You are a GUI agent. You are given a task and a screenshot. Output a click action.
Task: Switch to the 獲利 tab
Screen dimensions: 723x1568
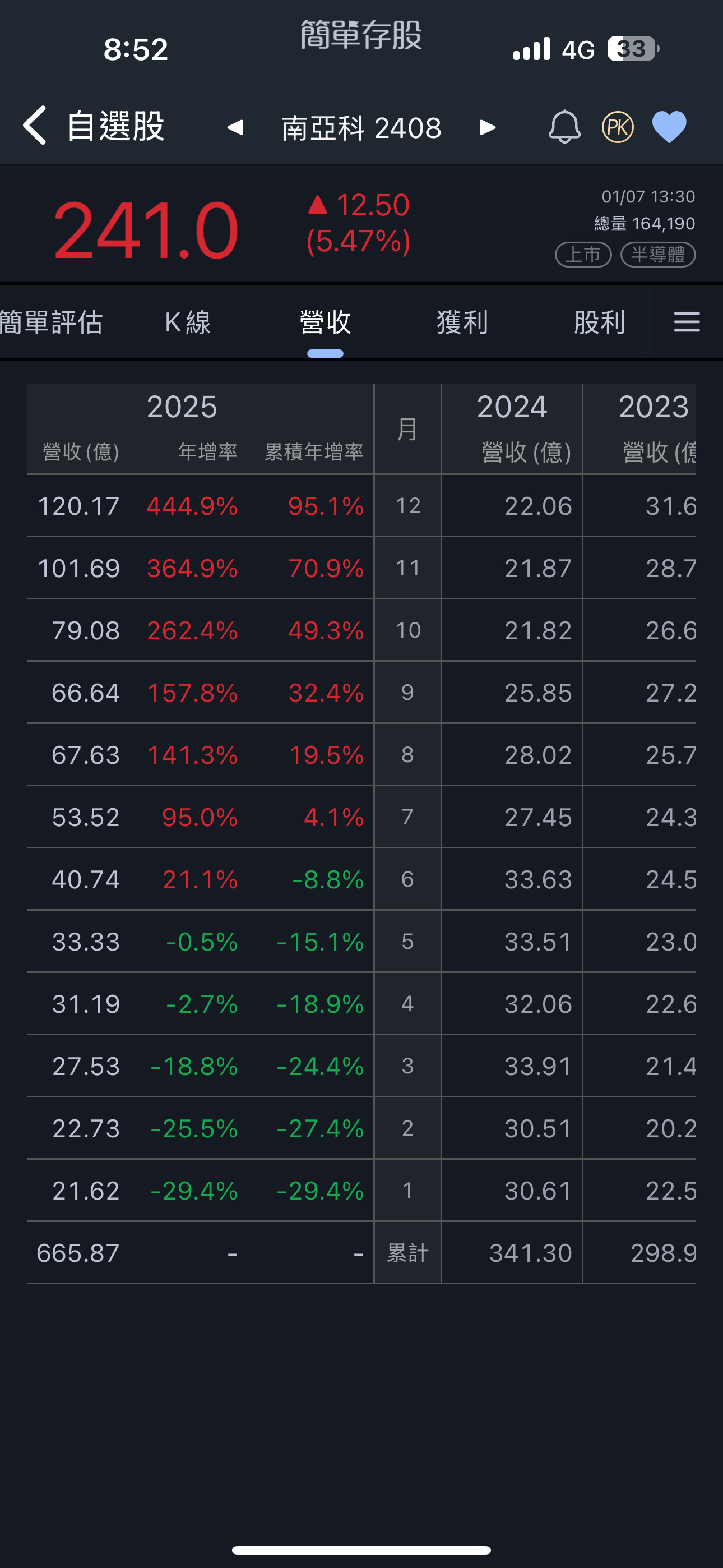click(462, 322)
